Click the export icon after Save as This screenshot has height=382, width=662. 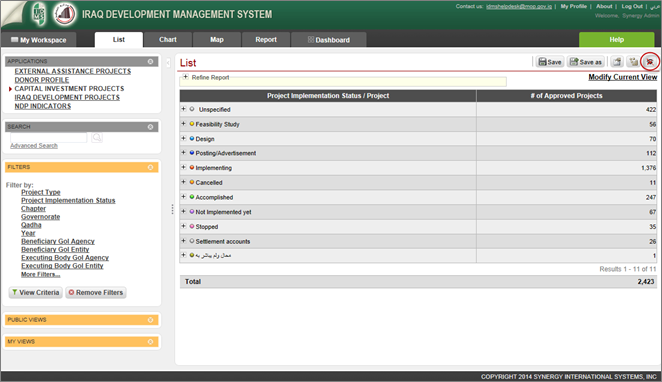(x=617, y=62)
